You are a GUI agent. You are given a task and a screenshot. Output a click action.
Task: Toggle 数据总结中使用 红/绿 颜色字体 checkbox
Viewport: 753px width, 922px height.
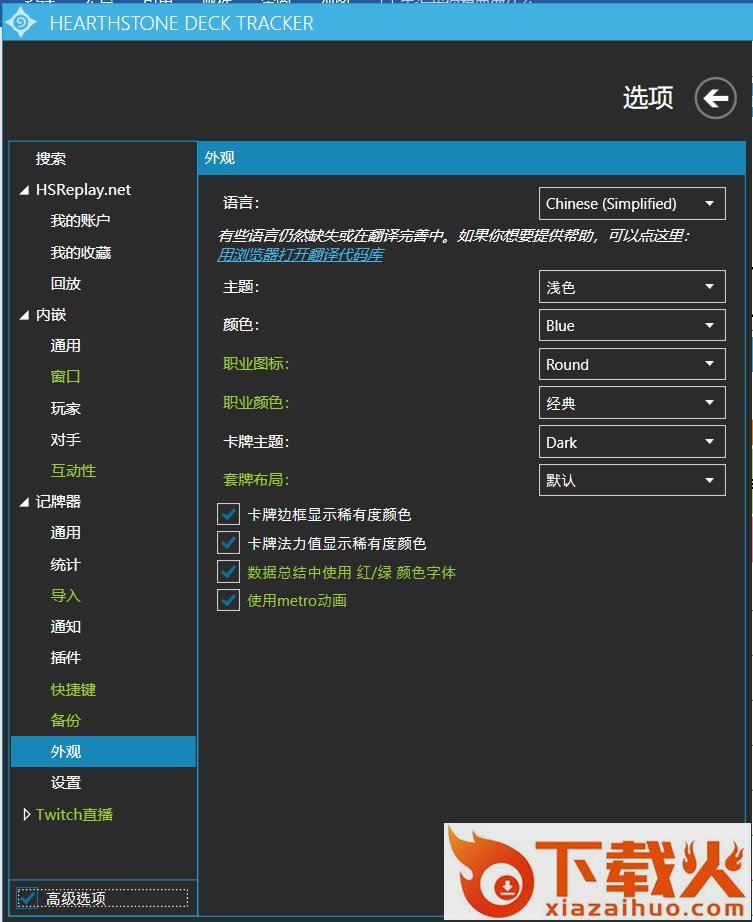pyautogui.click(x=228, y=572)
